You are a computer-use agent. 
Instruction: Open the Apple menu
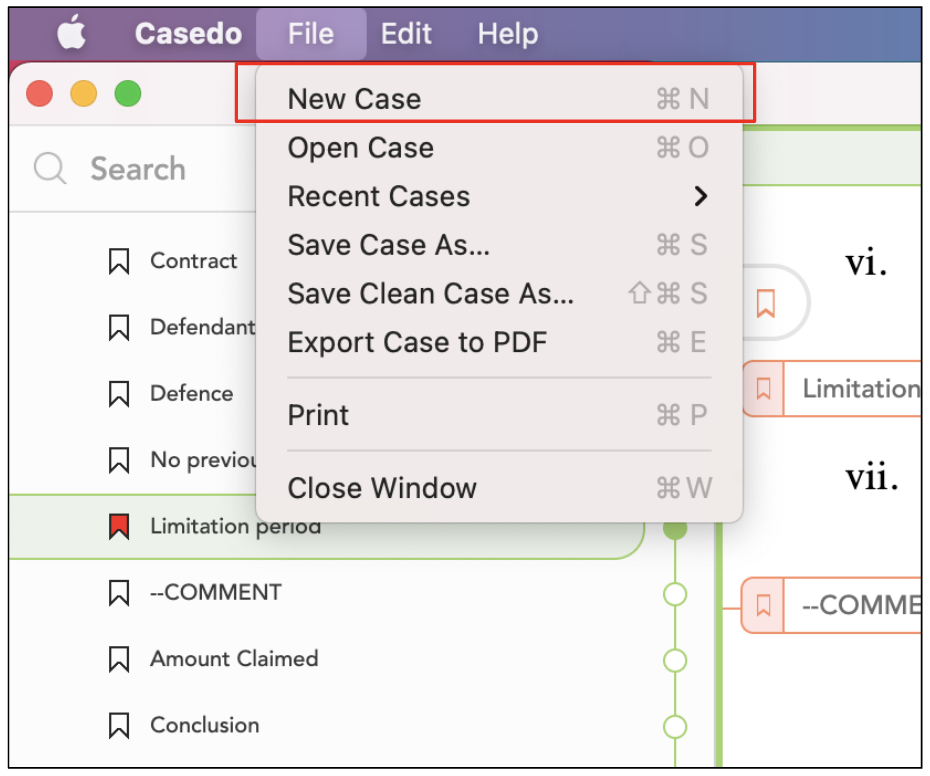tap(72, 33)
